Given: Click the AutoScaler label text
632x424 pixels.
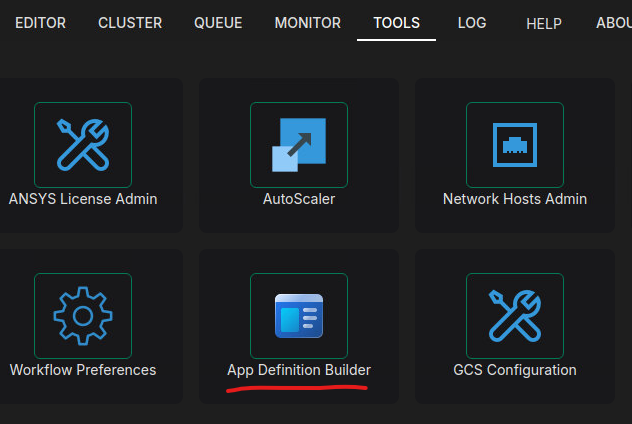Looking at the screenshot, I should tap(299, 199).
